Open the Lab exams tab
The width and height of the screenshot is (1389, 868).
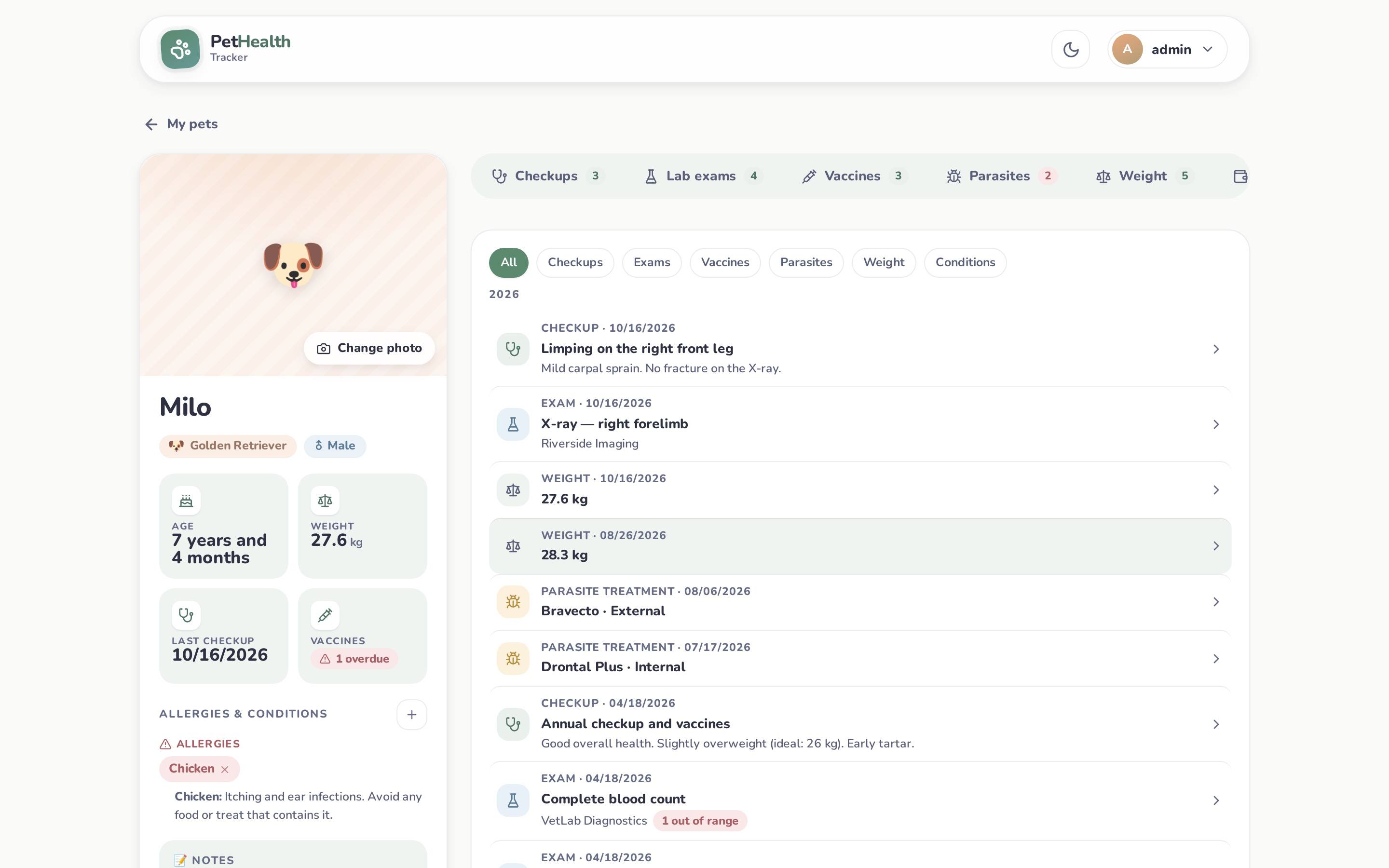point(704,176)
